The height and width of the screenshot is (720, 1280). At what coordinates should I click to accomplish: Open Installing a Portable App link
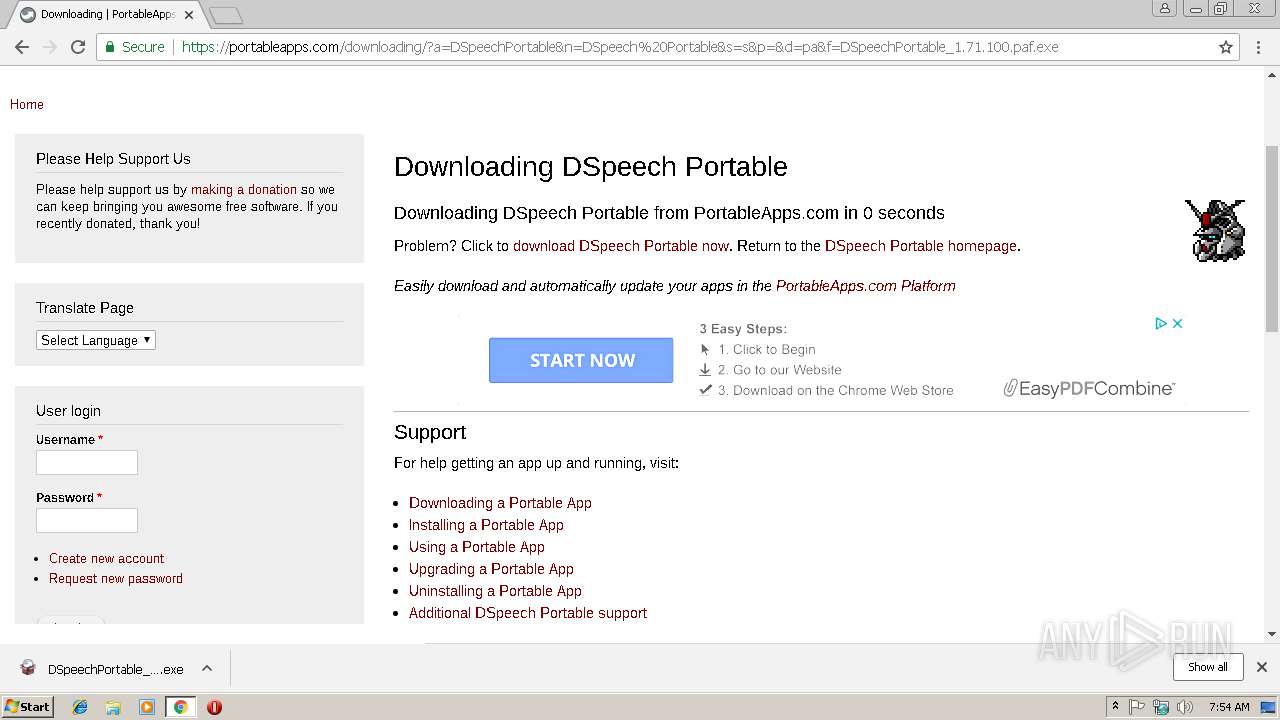[486, 525]
